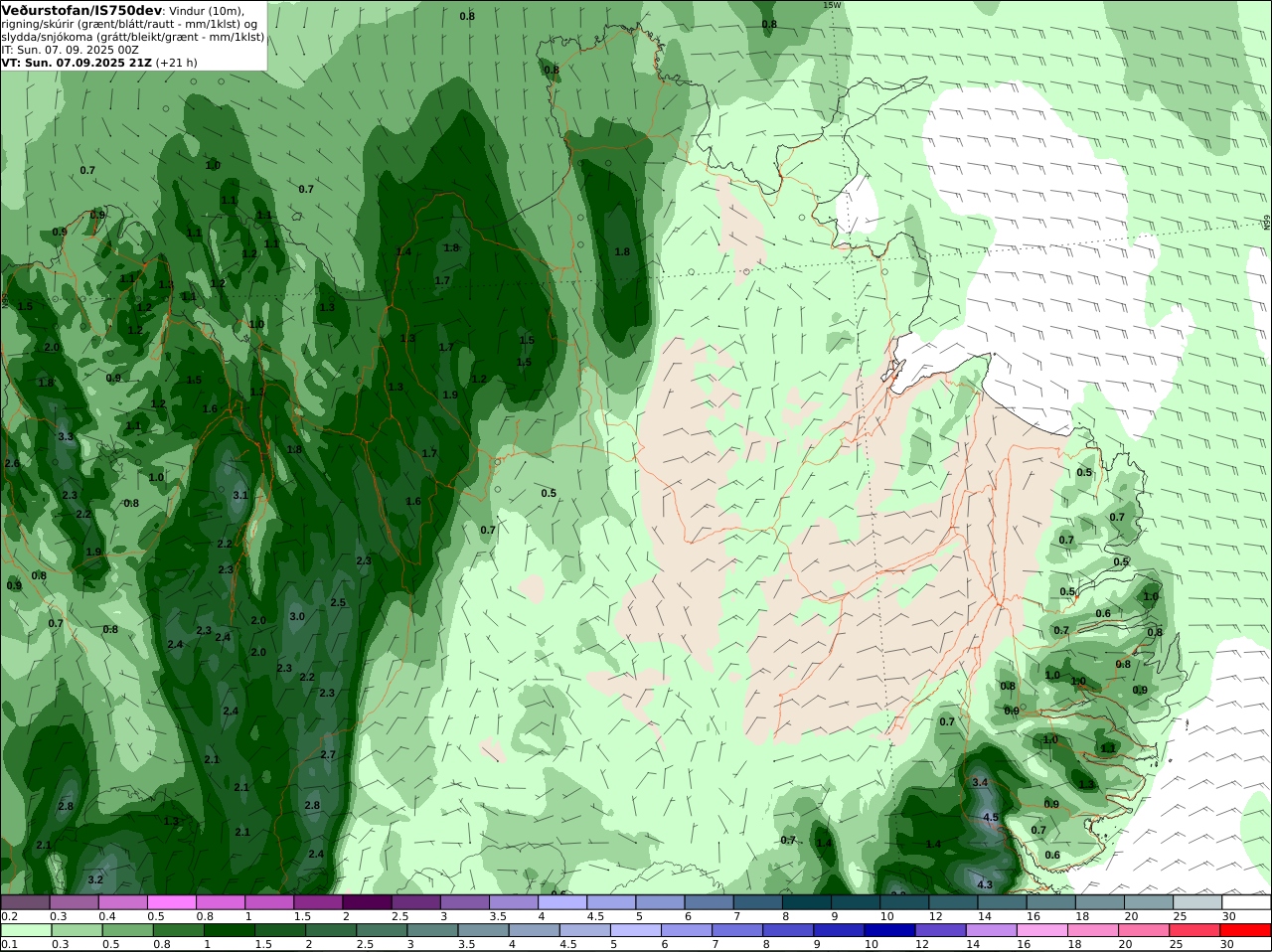
Task: Select the dark blue rain swatch between 10 and 12
Action: (889, 930)
